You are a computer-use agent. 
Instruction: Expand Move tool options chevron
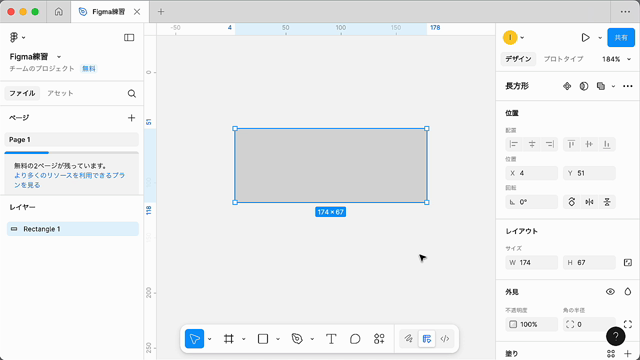[209, 339]
